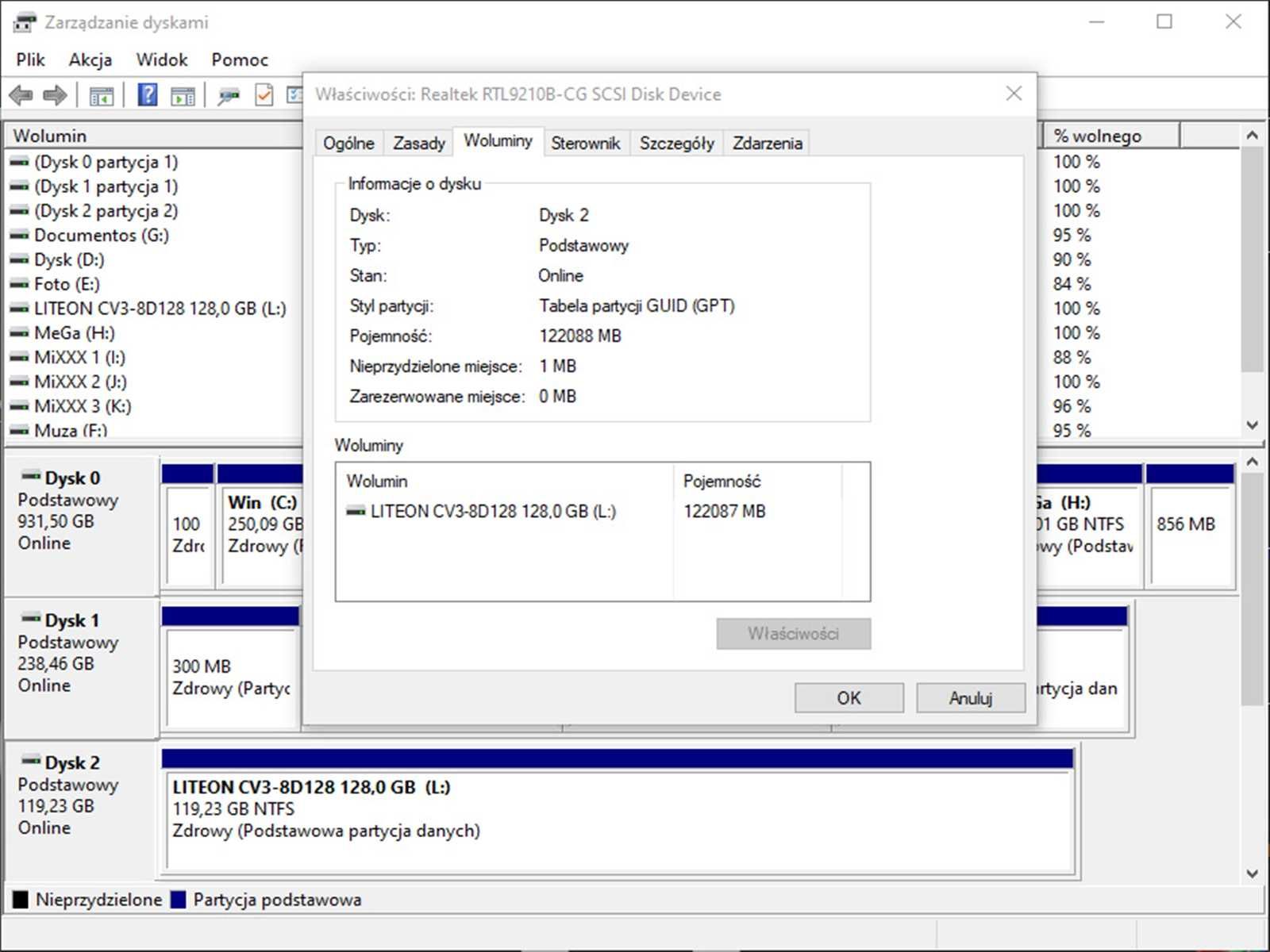Click the Dysk 2 disk icon
The height and width of the screenshot is (952, 1270).
pyautogui.click(x=31, y=760)
